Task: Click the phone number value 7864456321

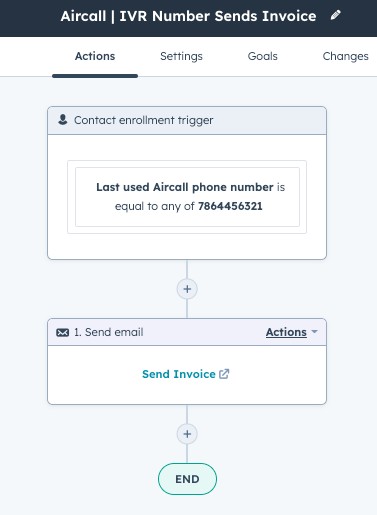Action: tap(230, 206)
